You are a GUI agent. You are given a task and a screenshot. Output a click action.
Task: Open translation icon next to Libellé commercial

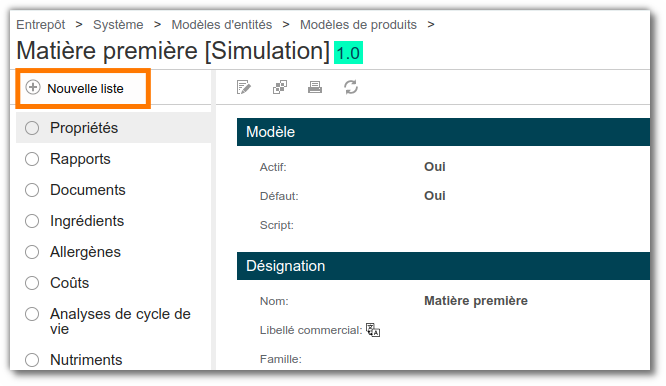click(x=373, y=330)
